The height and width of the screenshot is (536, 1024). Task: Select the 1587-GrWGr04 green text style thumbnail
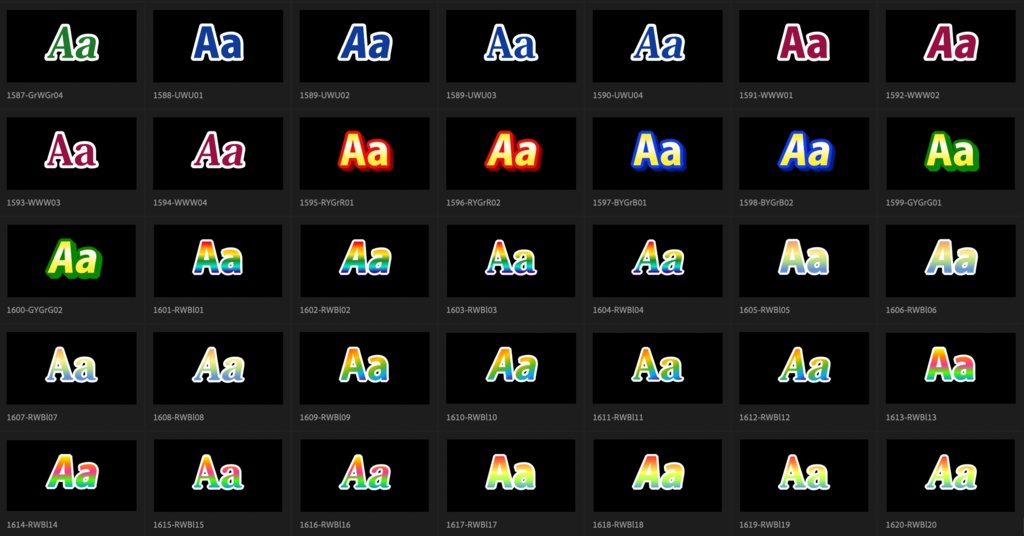coord(72,46)
